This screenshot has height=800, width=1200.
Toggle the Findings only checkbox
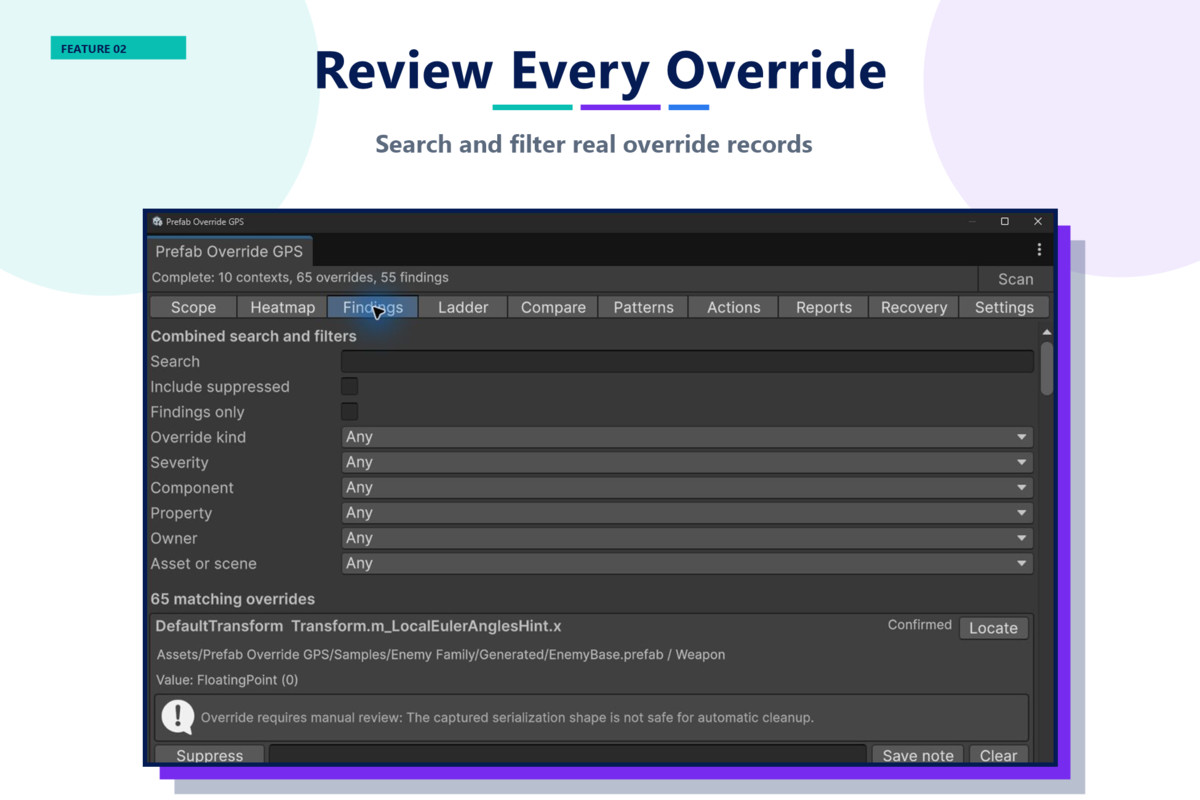point(349,411)
